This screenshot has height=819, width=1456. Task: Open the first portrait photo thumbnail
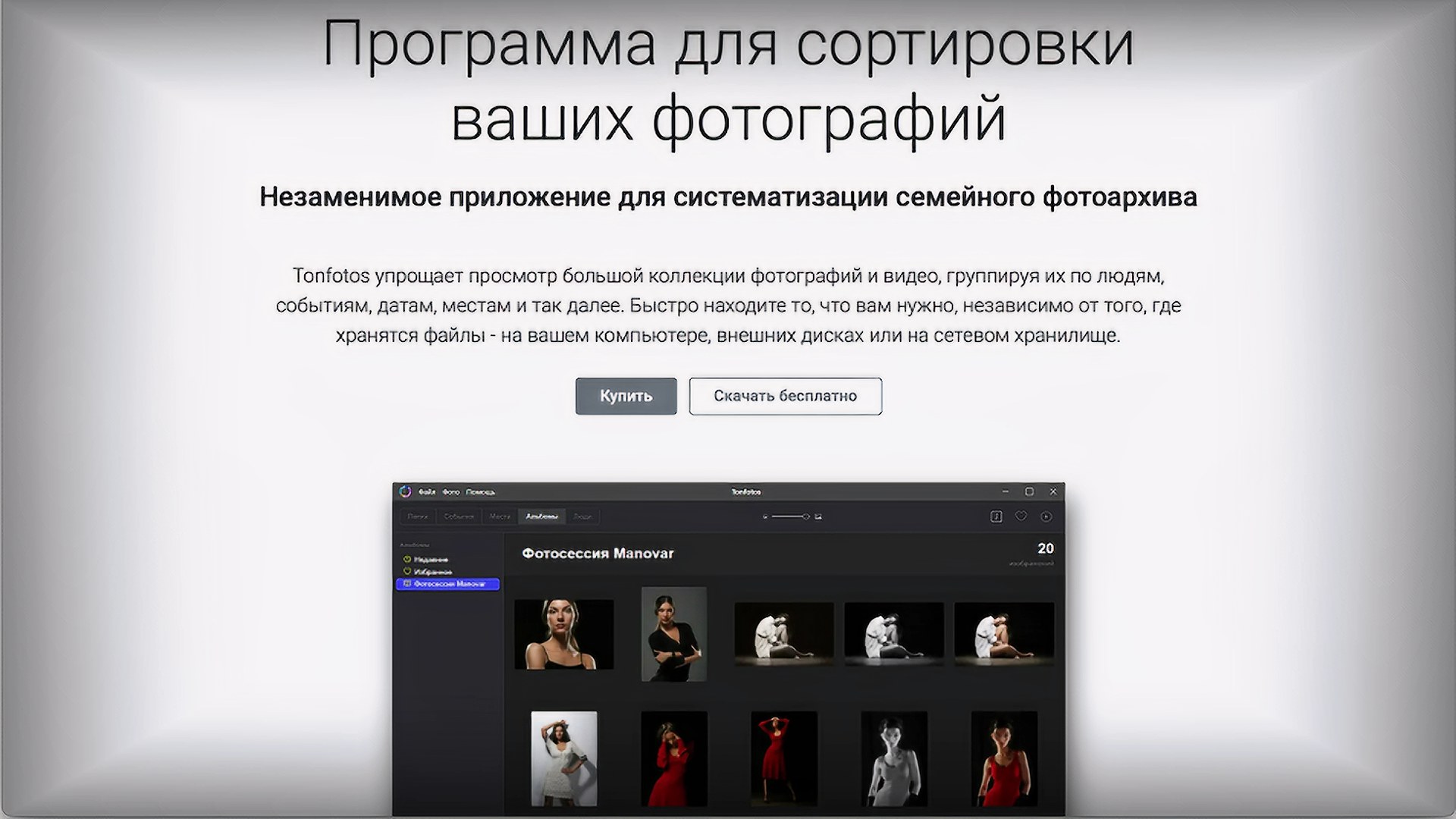click(563, 634)
